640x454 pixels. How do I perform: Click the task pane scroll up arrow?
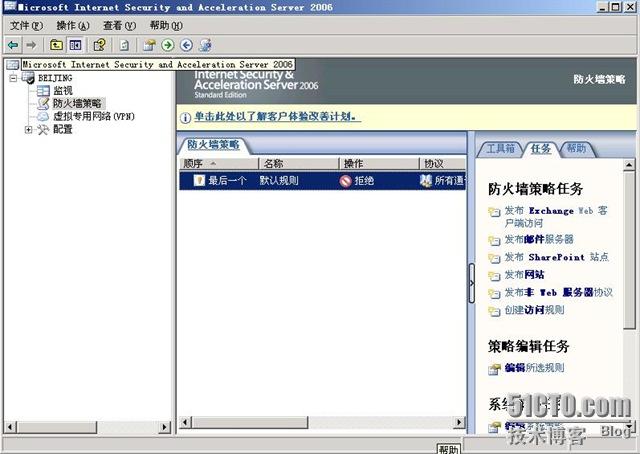(x=629, y=165)
